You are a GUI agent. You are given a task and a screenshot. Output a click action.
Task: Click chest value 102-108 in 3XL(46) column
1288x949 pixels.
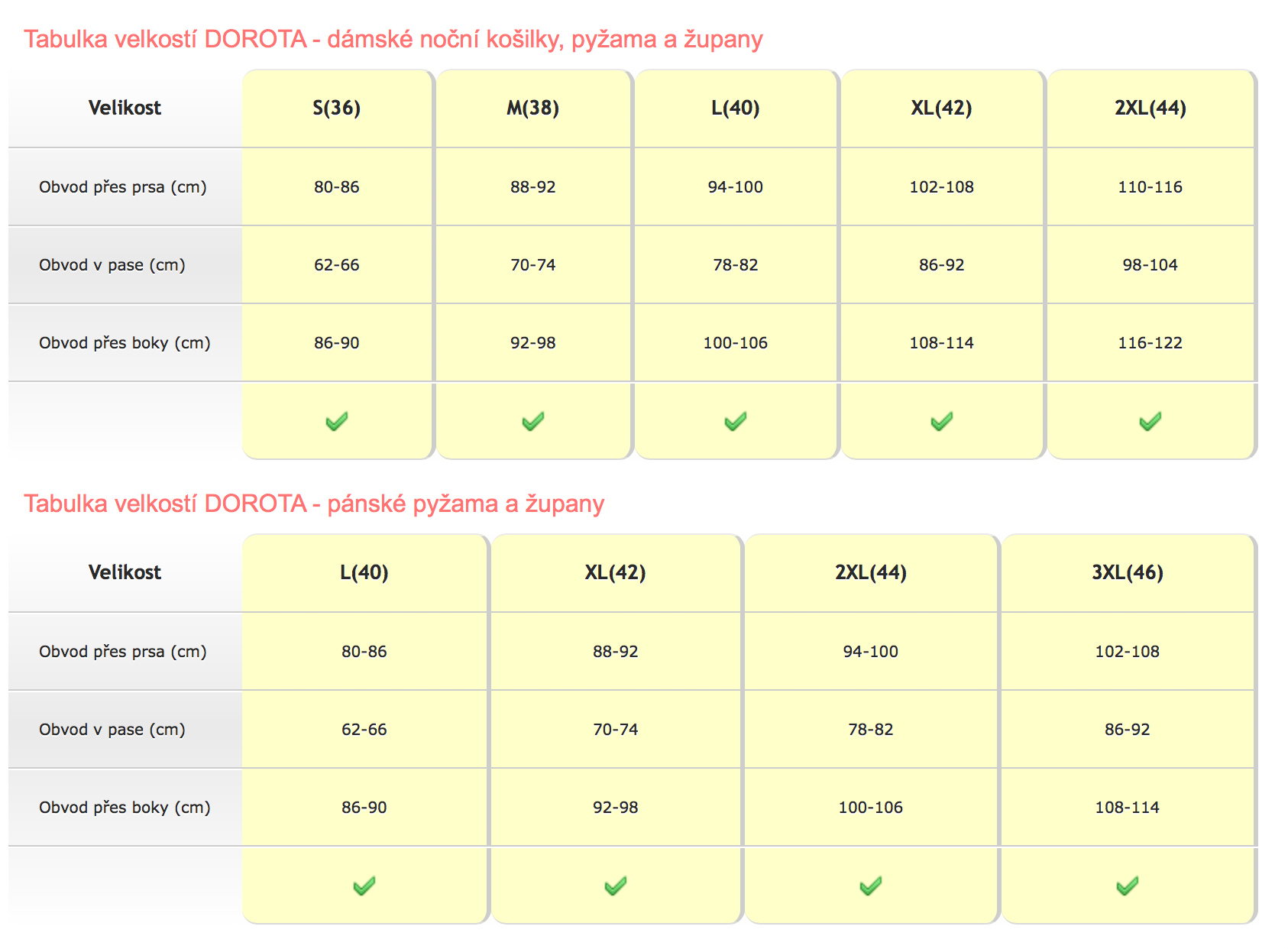pos(1128,652)
